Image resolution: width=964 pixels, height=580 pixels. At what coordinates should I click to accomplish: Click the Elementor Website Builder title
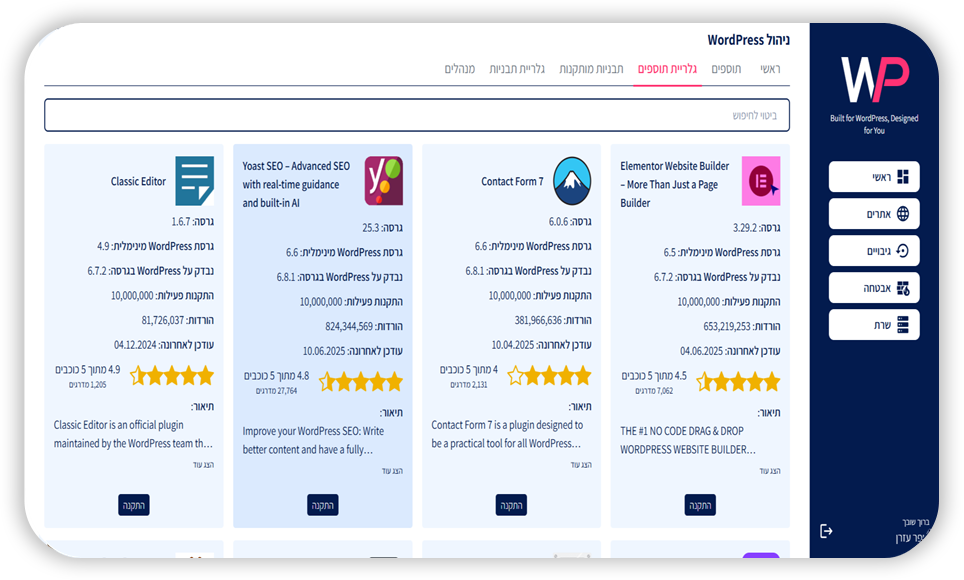(674, 185)
